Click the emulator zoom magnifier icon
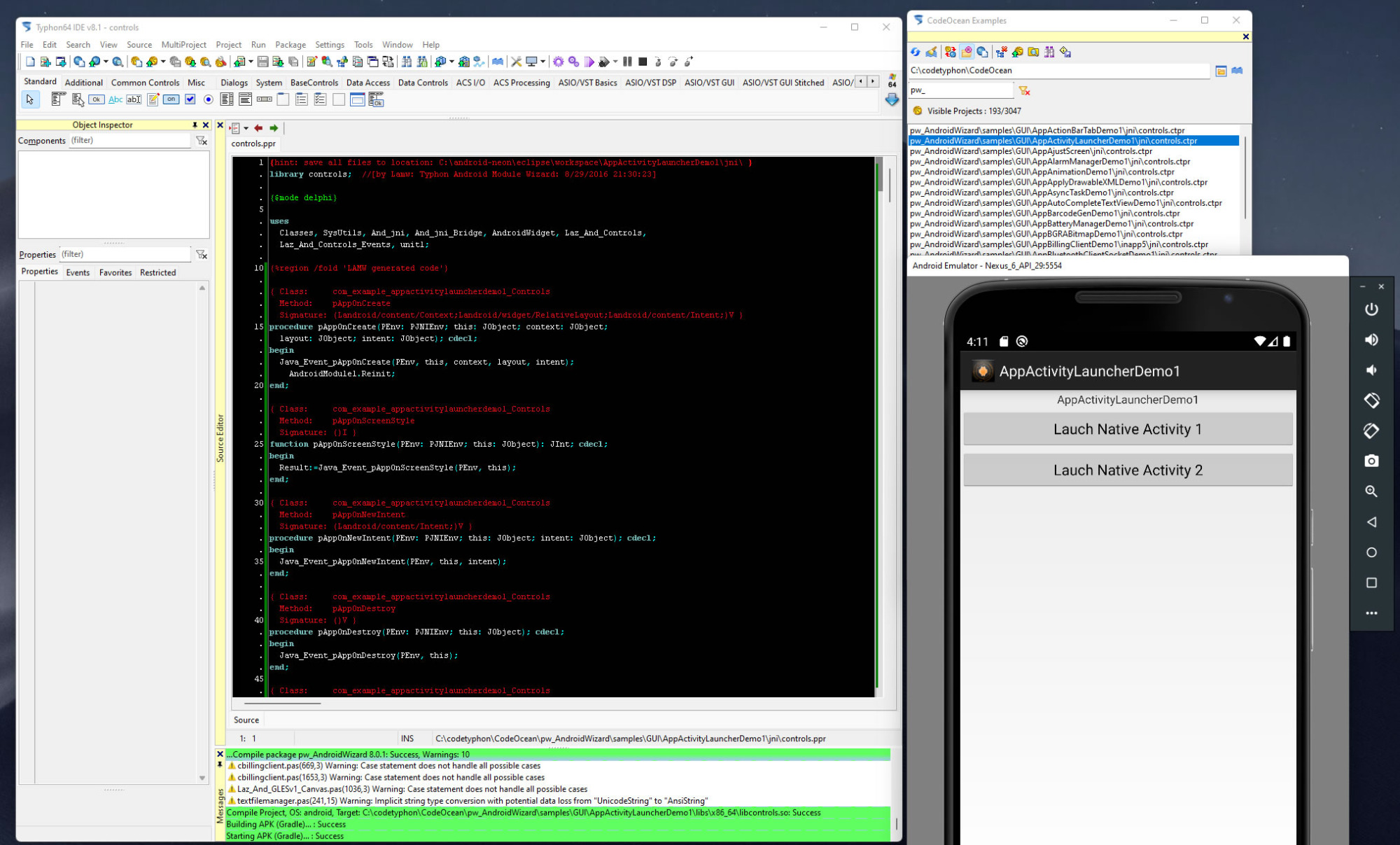This screenshot has height=845, width=1400. pos(1371,491)
